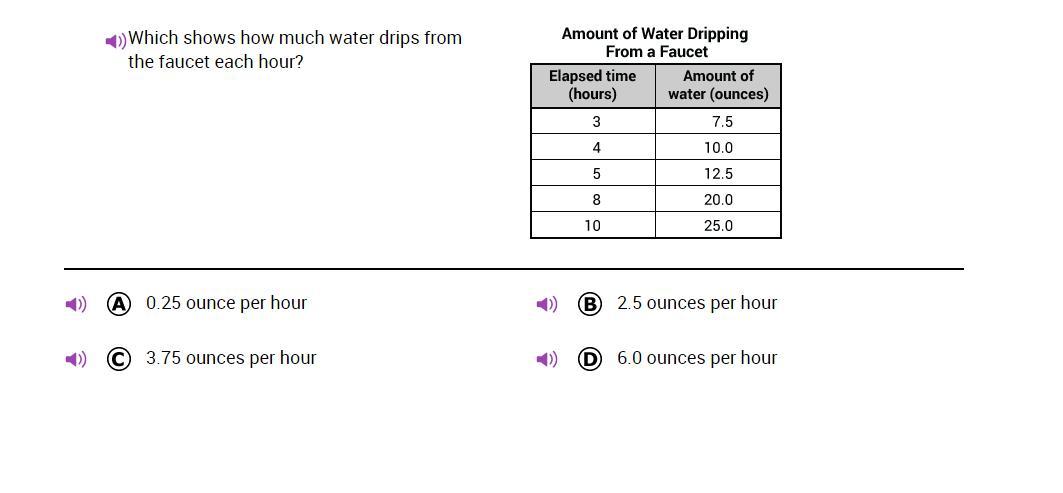Choose the 3.75 ounces per hour text
This screenshot has height=493, width=1063.
[x=231, y=358]
